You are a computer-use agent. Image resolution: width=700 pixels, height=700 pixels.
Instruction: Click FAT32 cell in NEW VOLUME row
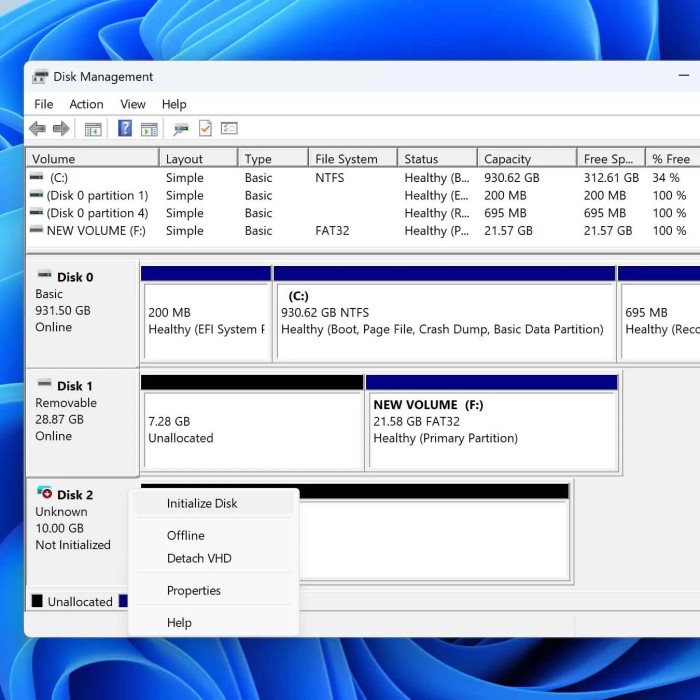[x=332, y=231]
